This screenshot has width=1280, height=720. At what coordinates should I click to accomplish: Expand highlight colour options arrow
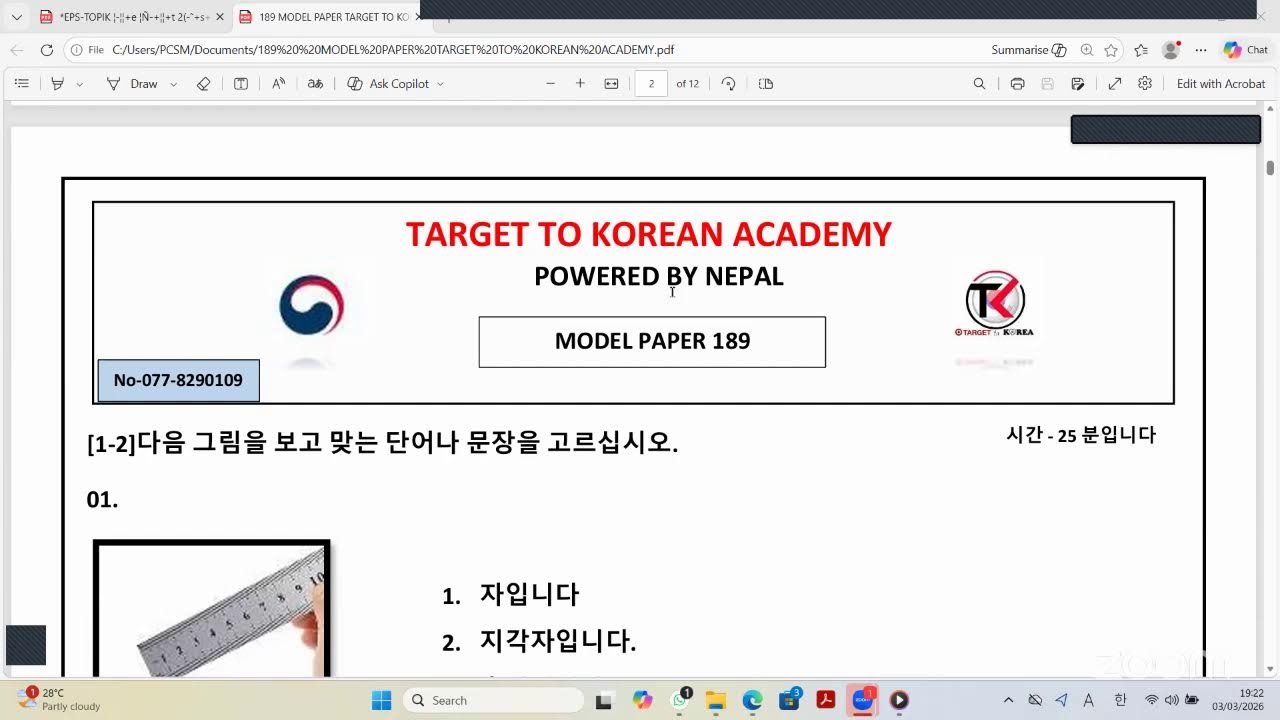pos(80,84)
